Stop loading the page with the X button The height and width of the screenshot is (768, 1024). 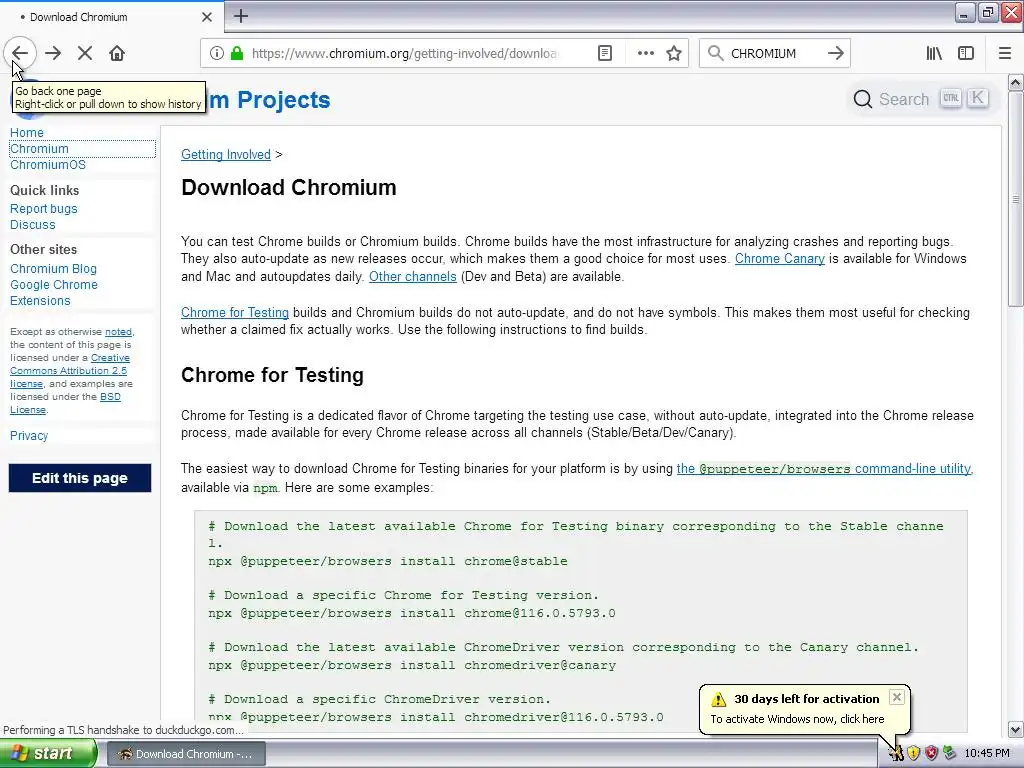(x=85, y=53)
